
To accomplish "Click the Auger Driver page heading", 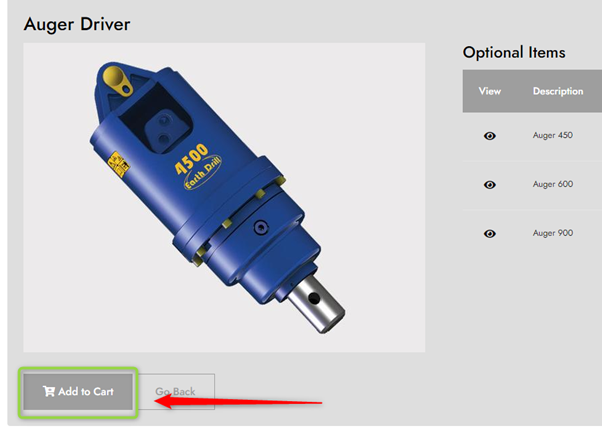I will click(x=77, y=25).
